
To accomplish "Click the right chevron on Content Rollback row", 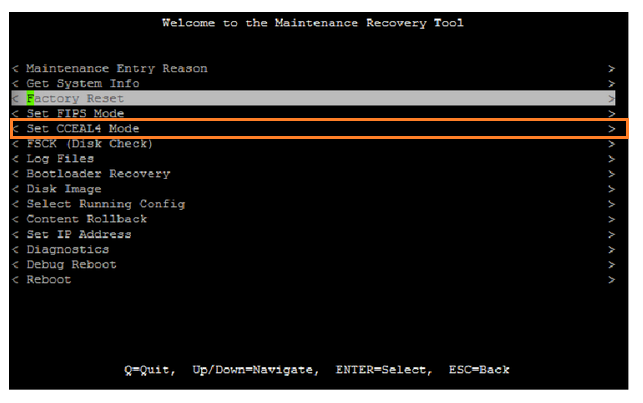I will point(611,219).
